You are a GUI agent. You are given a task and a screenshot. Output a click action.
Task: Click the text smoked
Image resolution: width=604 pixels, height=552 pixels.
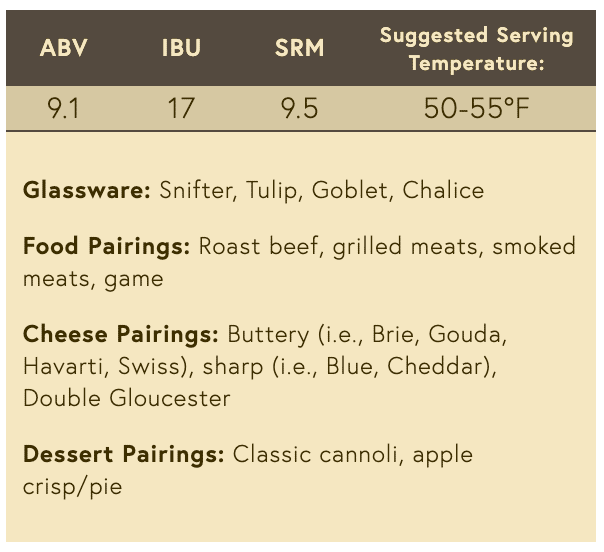pyautogui.click(x=534, y=246)
